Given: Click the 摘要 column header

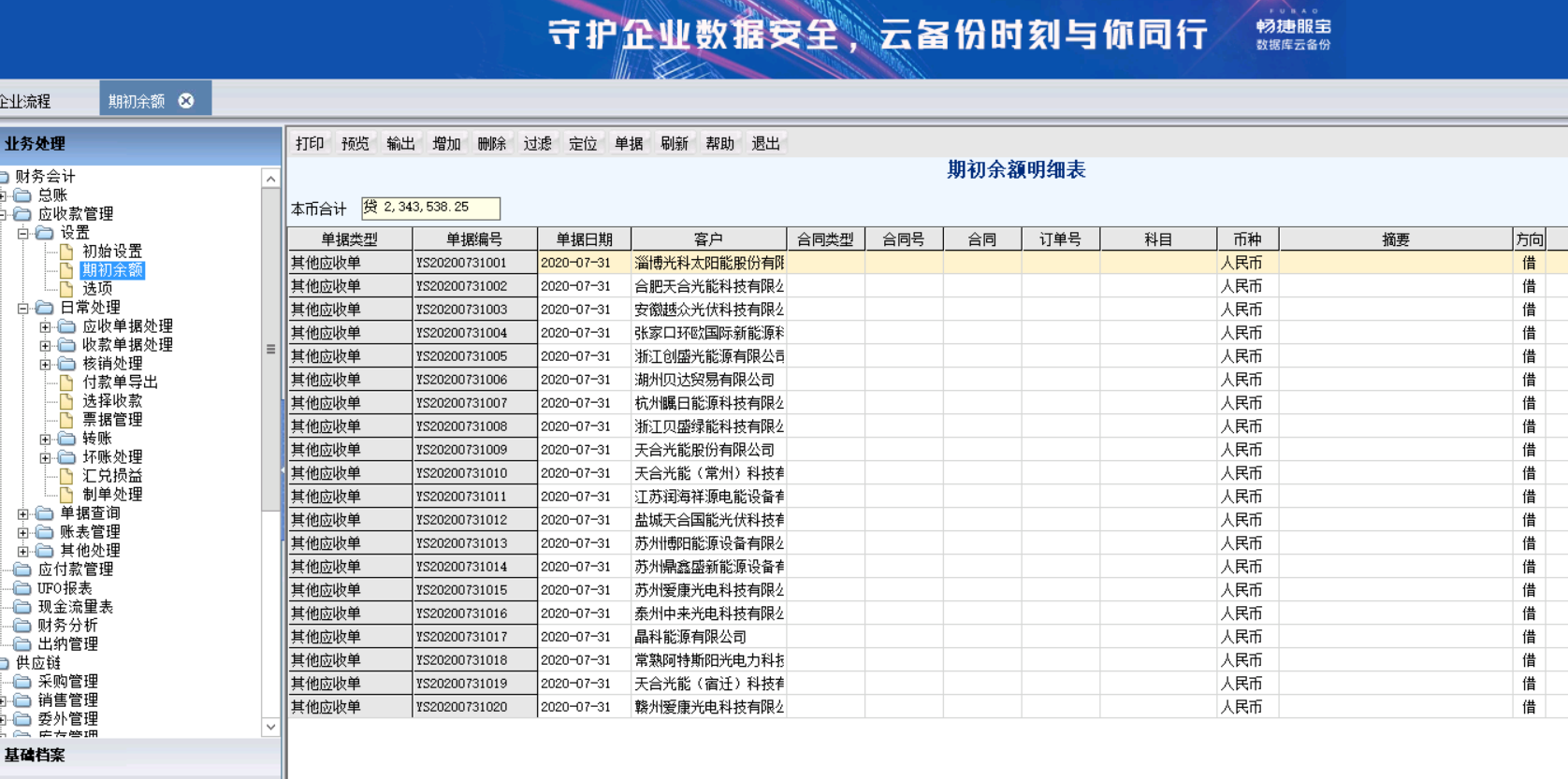Looking at the screenshot, I should click(x=1396, y=239).
